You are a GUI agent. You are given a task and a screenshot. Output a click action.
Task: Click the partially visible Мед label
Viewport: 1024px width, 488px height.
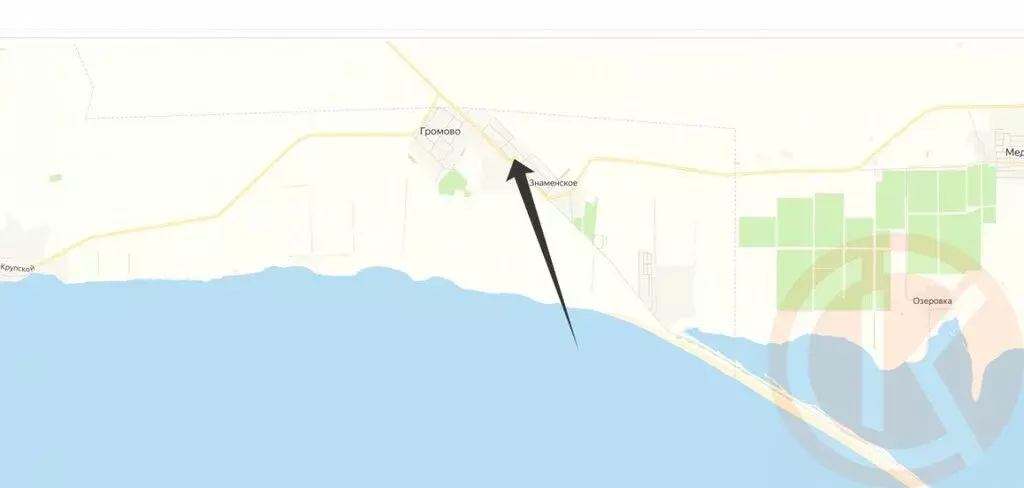[1014, 152]
